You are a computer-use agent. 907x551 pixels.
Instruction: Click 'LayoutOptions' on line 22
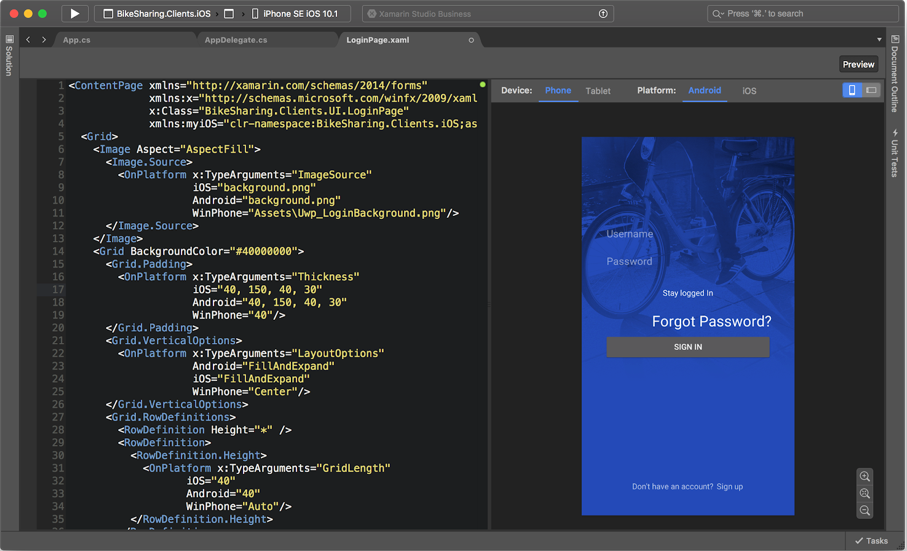click(337, 353)
